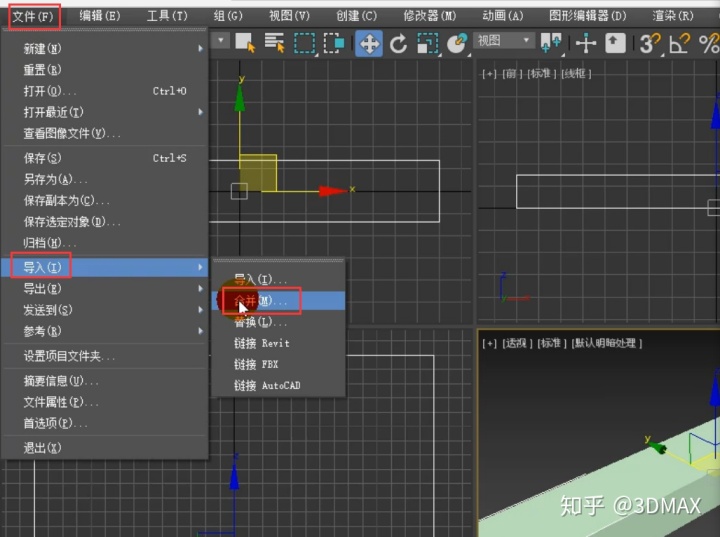Click Use Pivot Point Center icon

[x=551, y=43]
